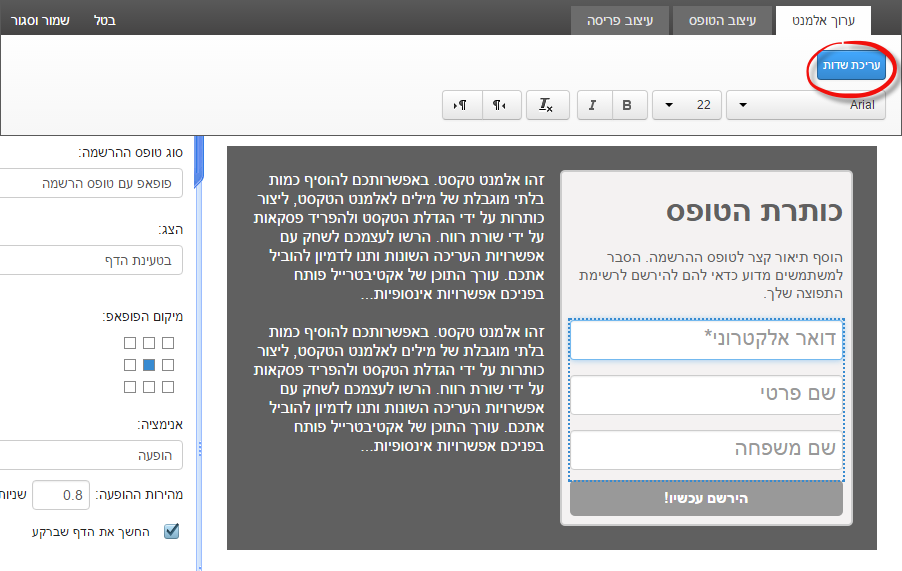Set right-to-left paragraph direction icon
Viewport: 902px width, 571px height.
coord(501,105)
